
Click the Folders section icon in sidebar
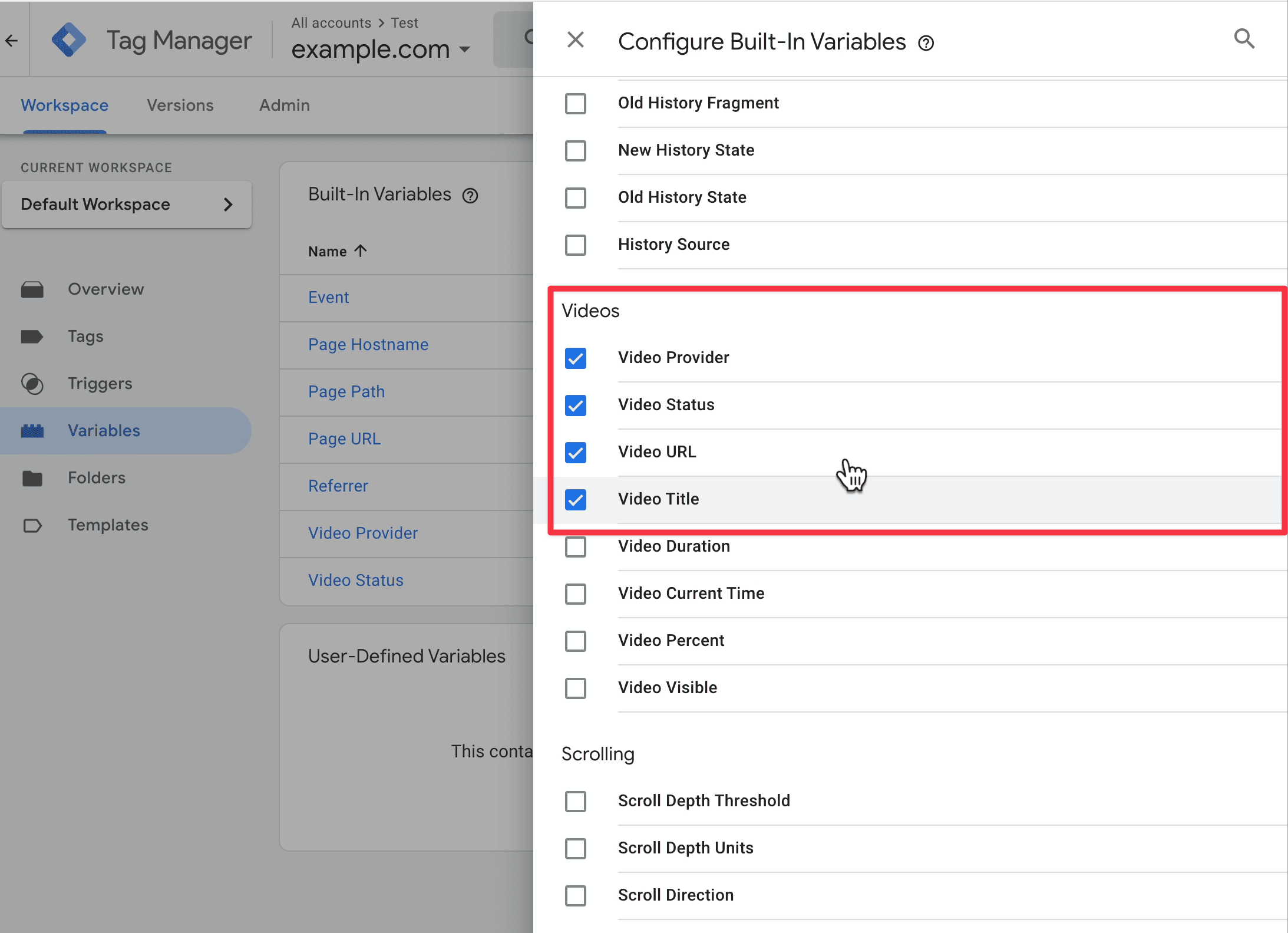(32, 478)
